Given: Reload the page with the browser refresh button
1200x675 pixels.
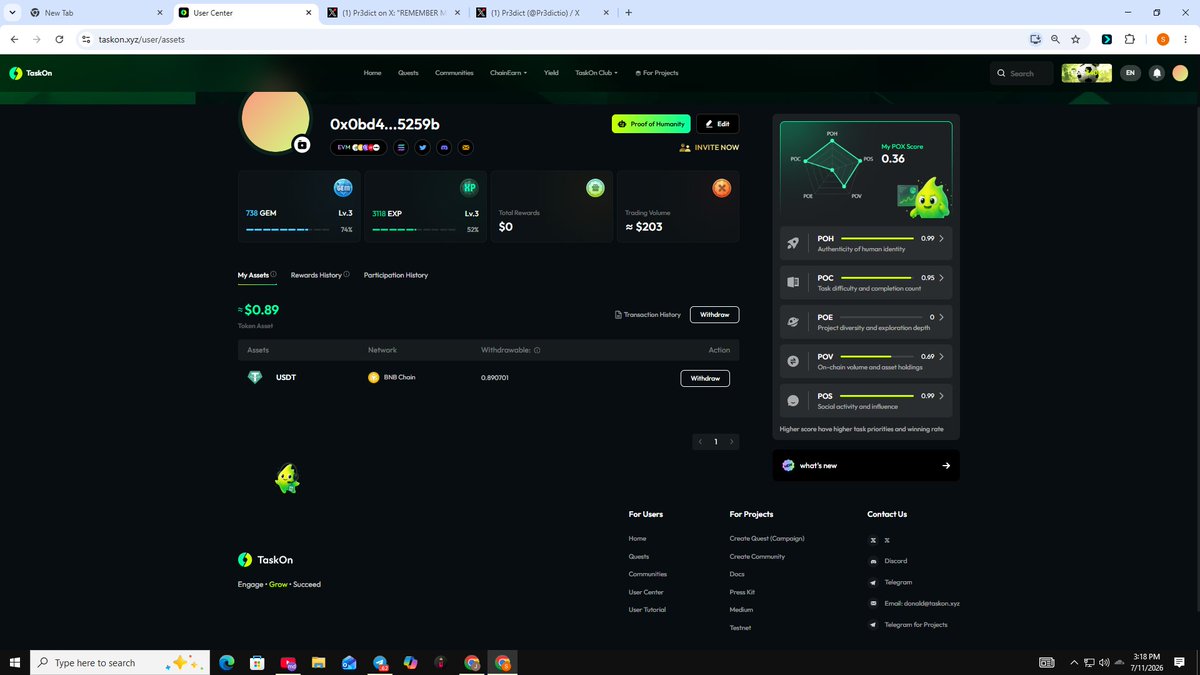Looking at the screenshot, I should coord(60,39).
